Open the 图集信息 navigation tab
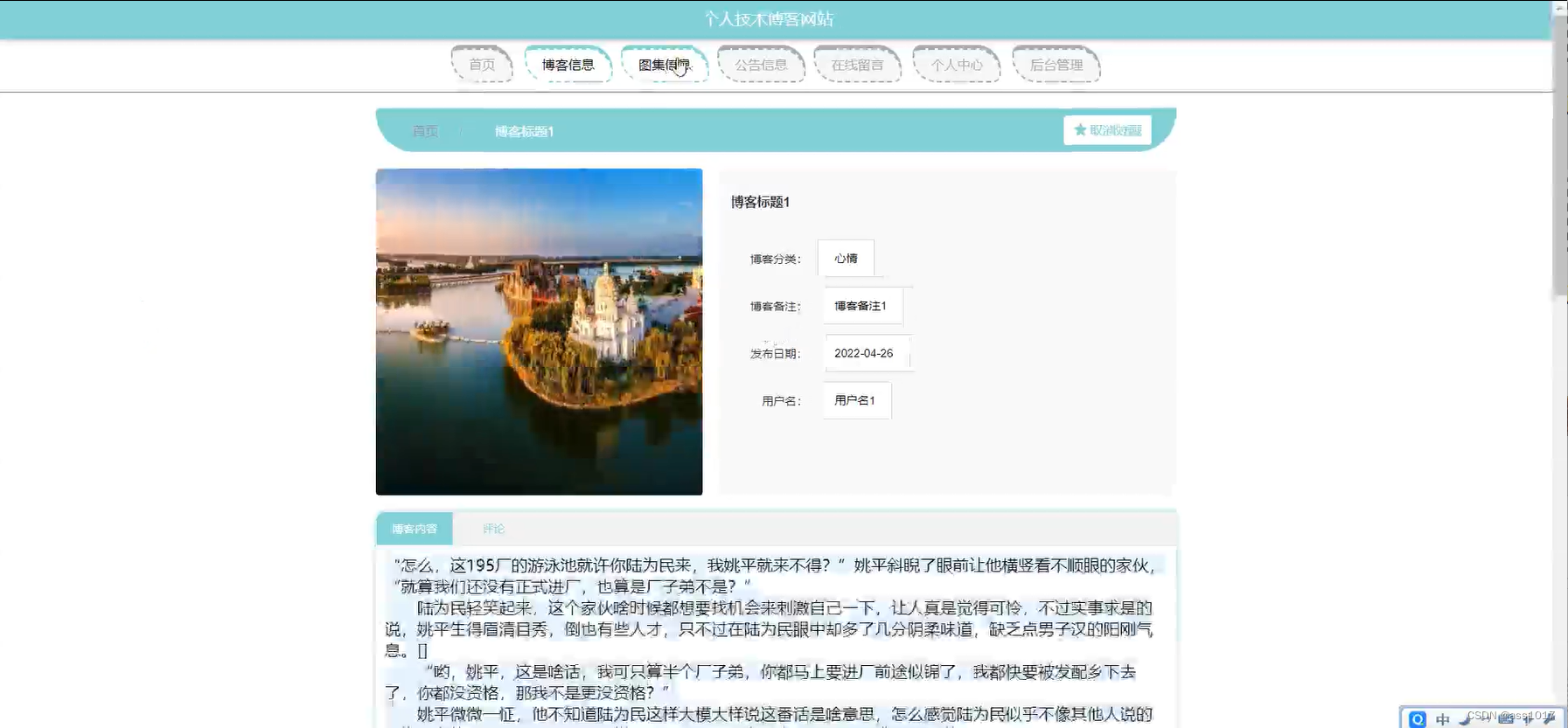1568x728 pixels. click(665, 65)
